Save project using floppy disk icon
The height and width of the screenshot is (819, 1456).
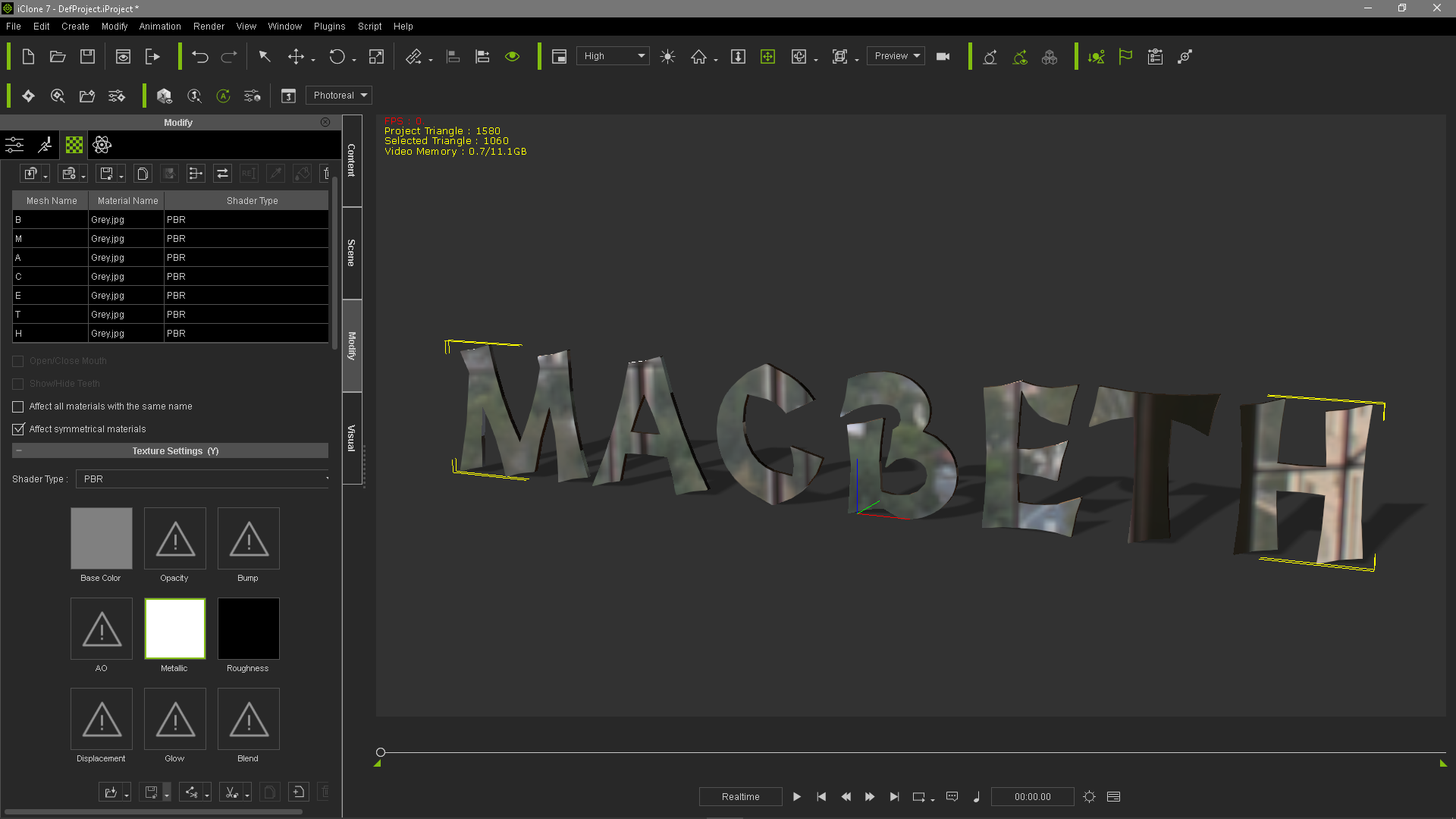point(87,56)
